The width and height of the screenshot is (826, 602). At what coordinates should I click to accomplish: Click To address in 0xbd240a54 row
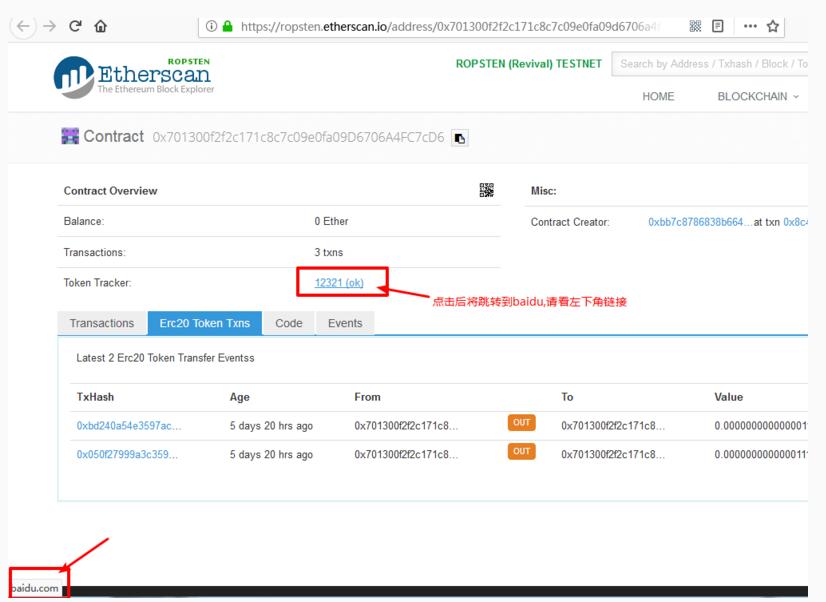[x=613, y=426]
